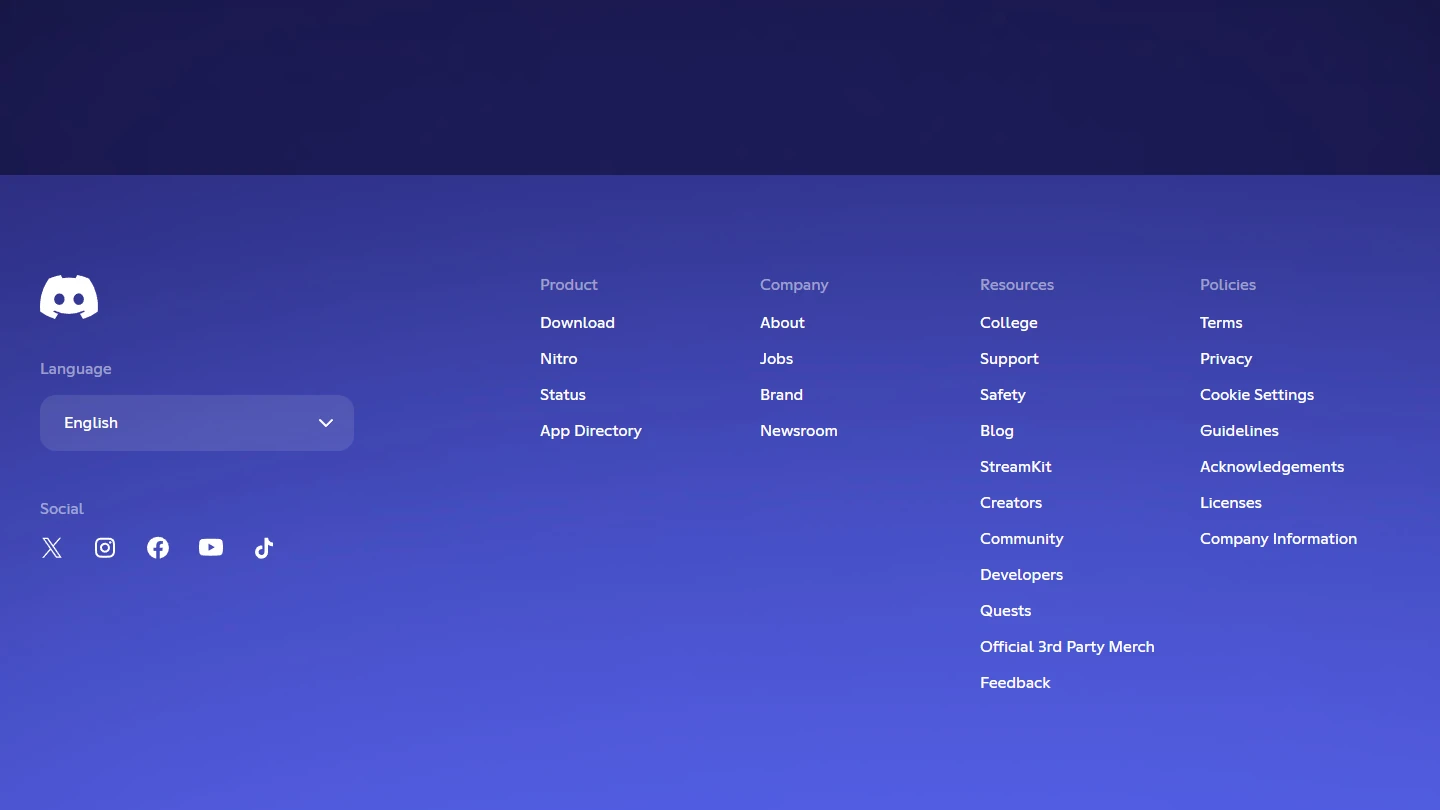Open Discord's X (Twitter) profile icon
Image resolution: width=1440 pixels, height=810 pixels.
click(x=52, y=548)
